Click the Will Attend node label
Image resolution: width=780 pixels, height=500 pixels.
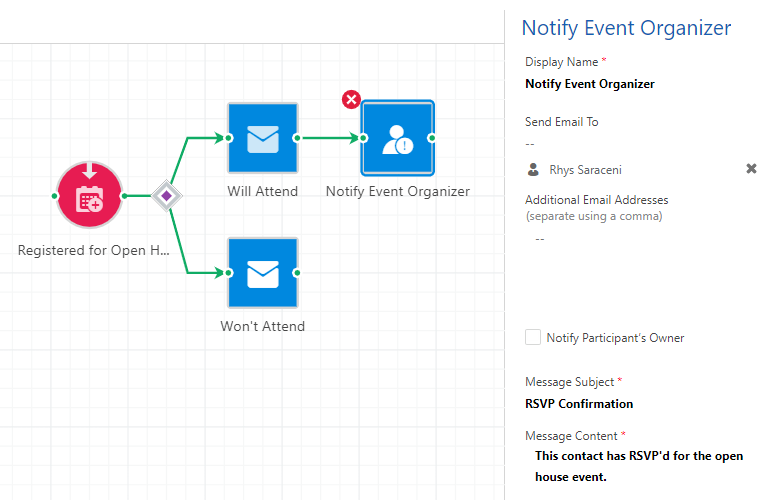pos(263,192)
